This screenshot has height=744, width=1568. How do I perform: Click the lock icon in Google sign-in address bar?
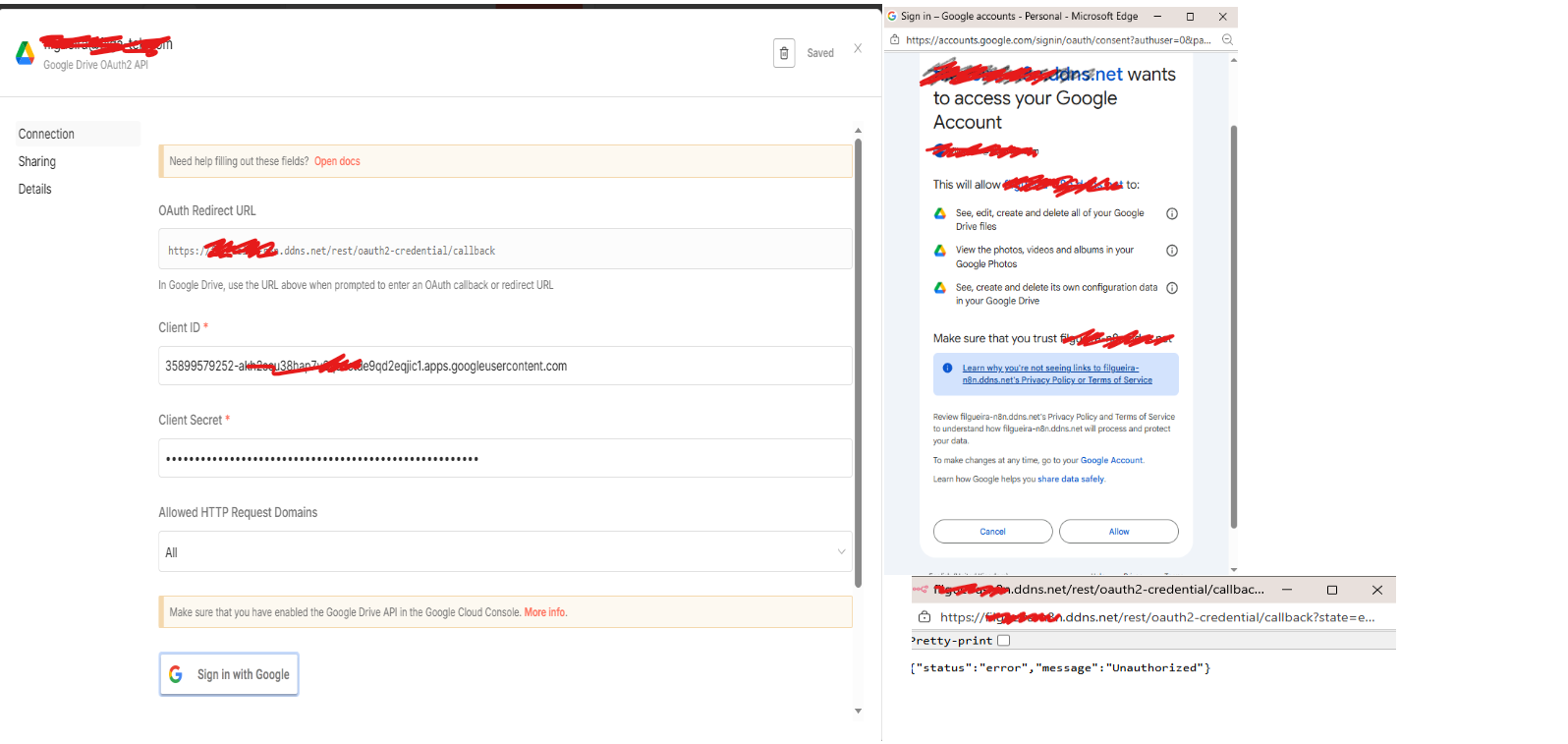pos(895,40)
